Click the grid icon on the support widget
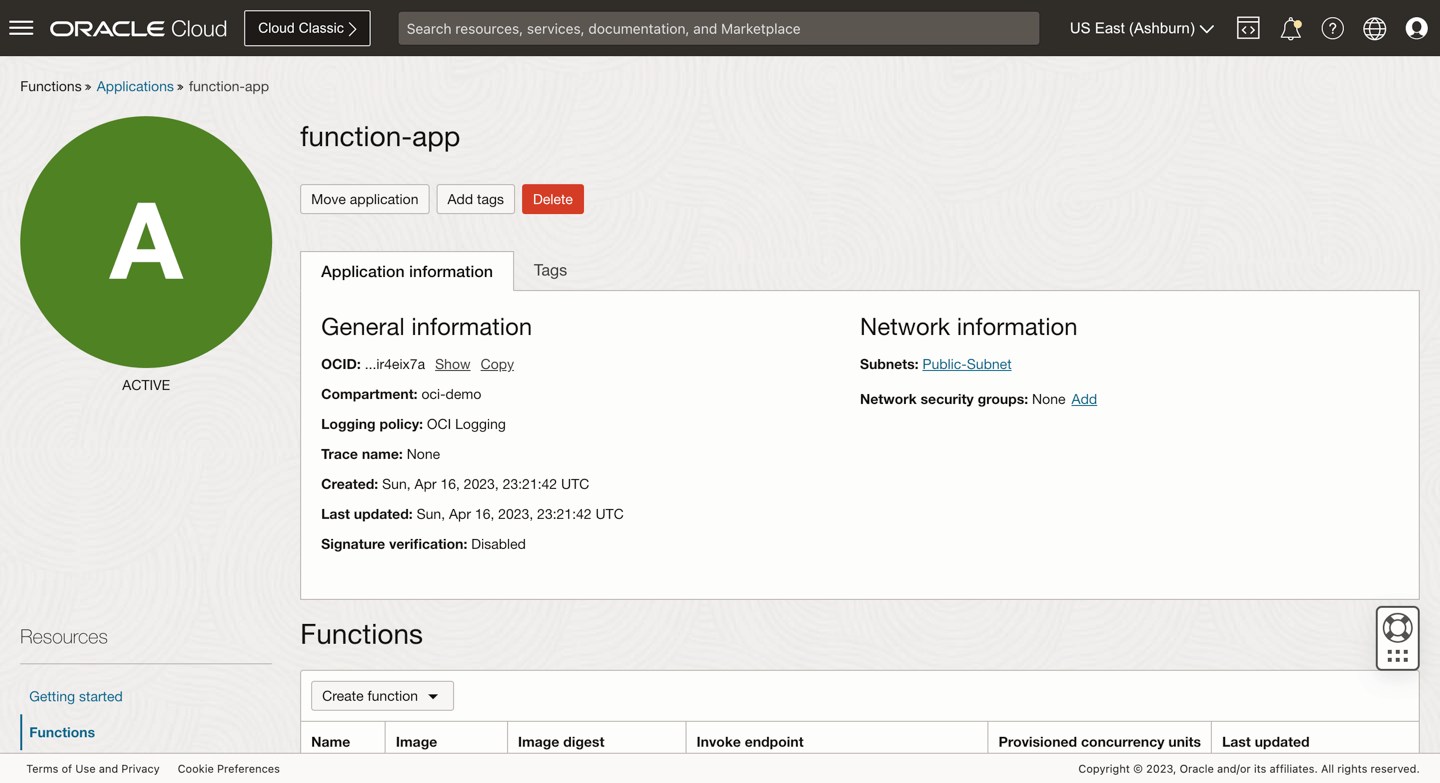Screen dimensions: 1440x783 [1398, 653]
